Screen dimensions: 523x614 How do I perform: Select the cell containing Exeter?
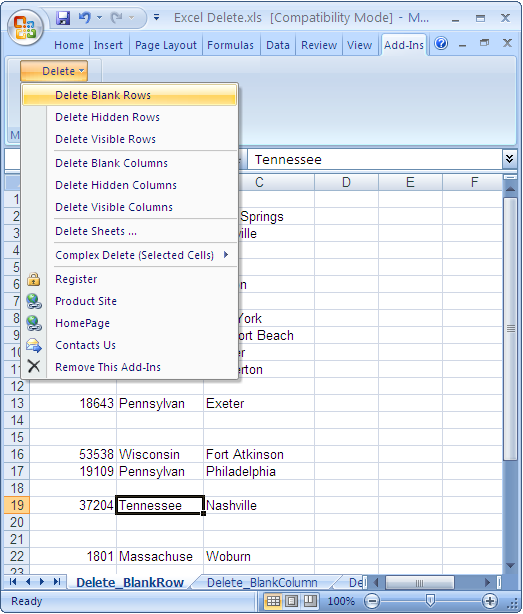[259, 403]
